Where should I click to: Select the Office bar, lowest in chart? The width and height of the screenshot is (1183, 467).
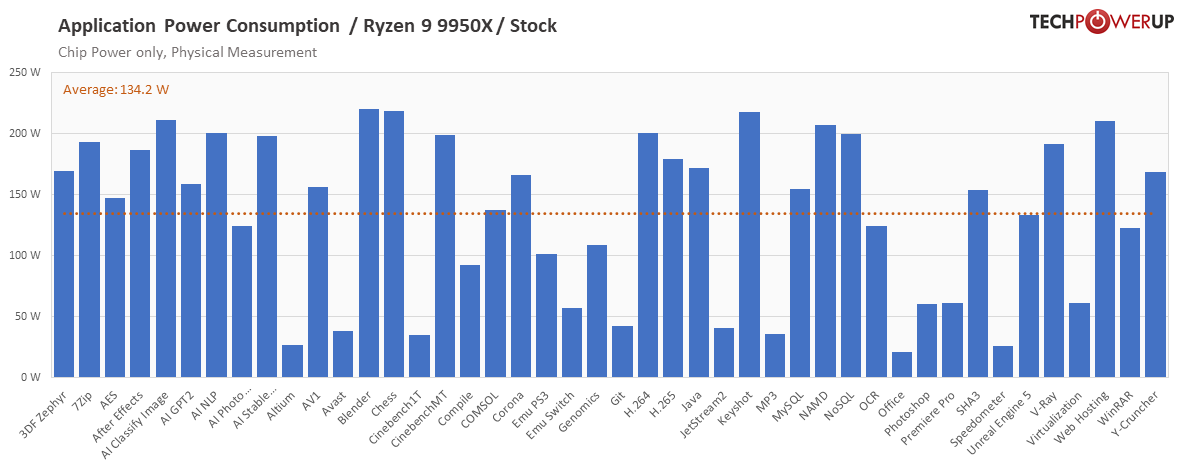point(902,364)
